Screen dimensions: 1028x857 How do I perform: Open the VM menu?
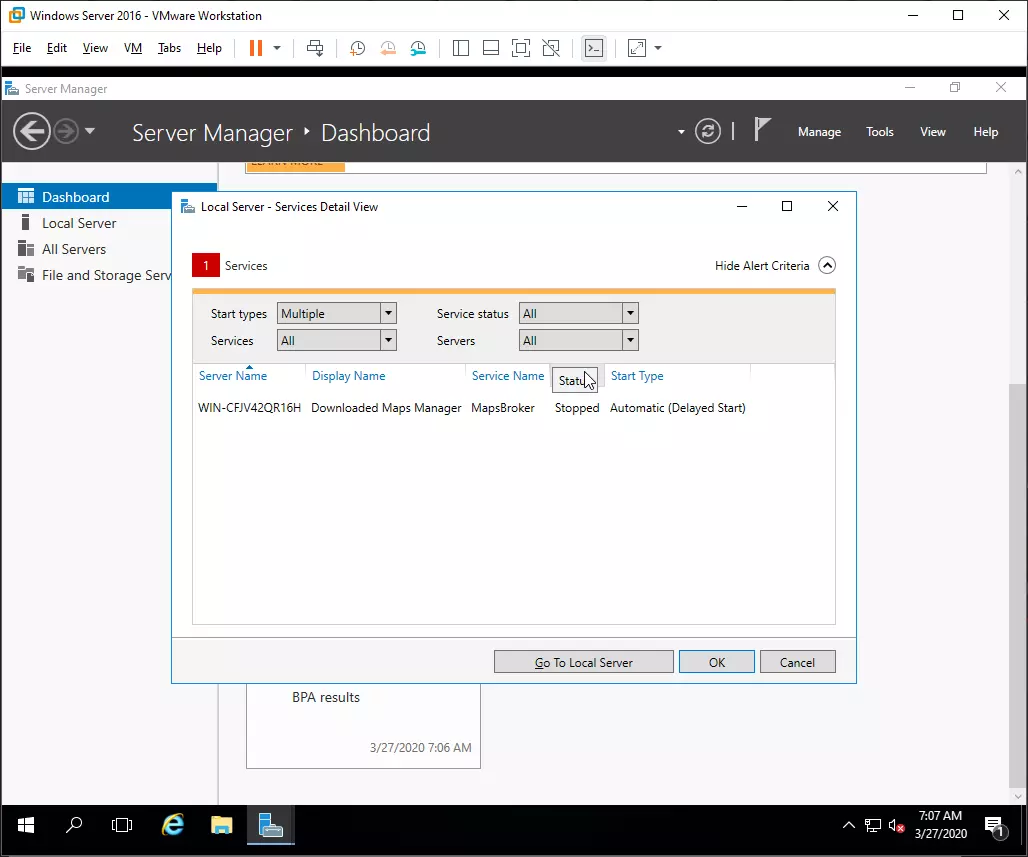point(133,48)
